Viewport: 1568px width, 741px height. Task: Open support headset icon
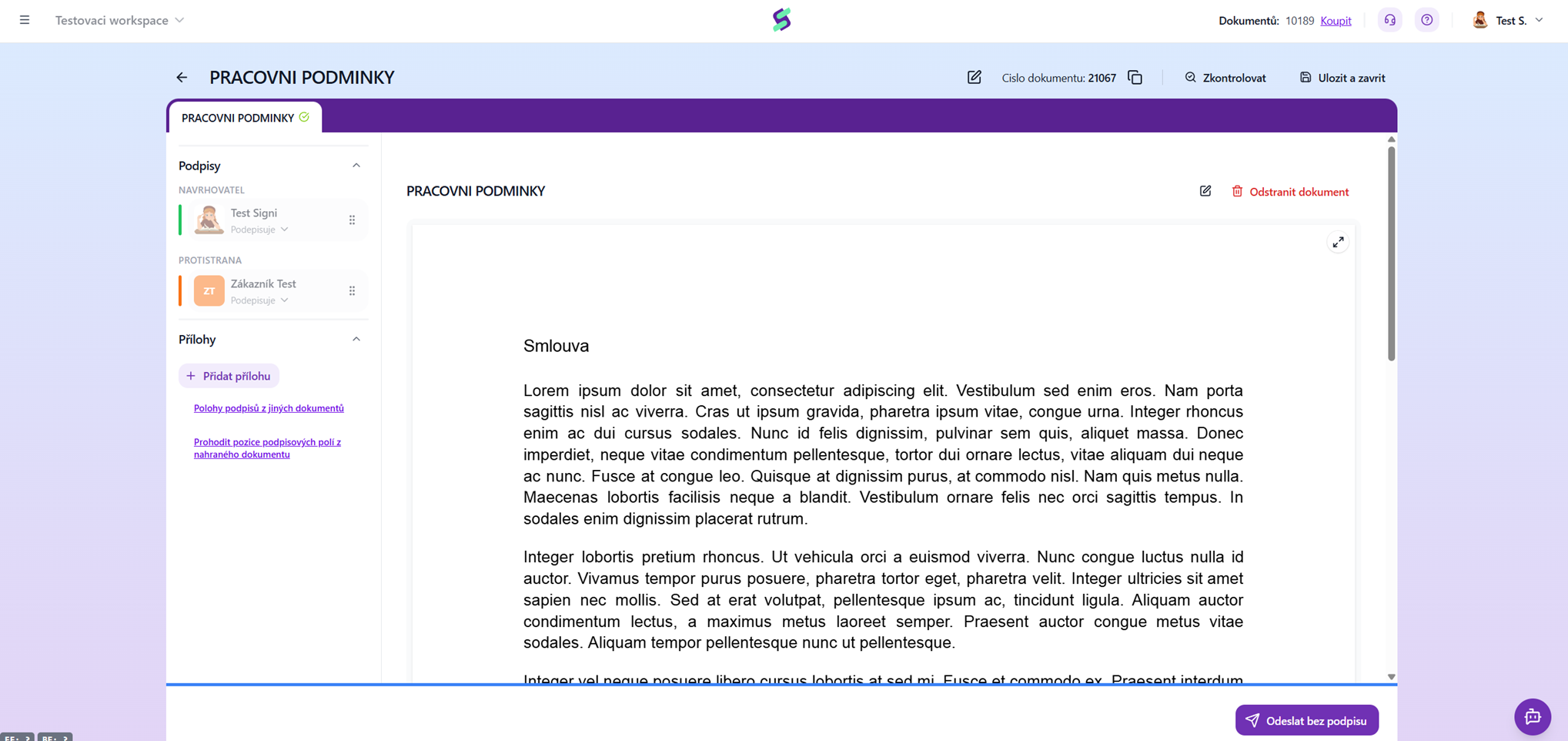(1390, 20)
